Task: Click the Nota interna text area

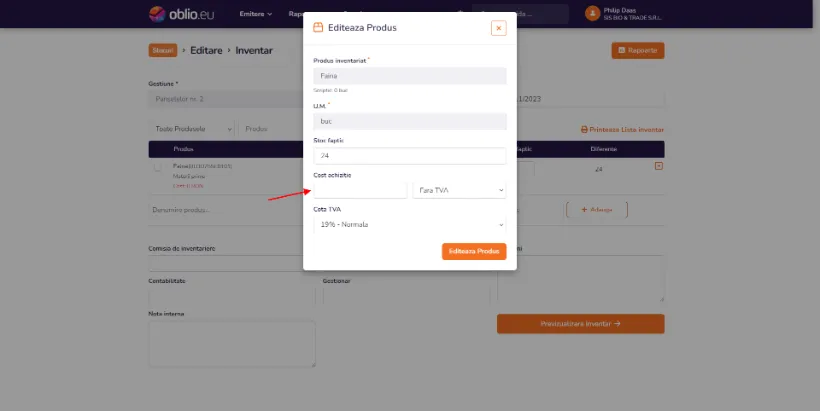Action: tap(232, 344)
